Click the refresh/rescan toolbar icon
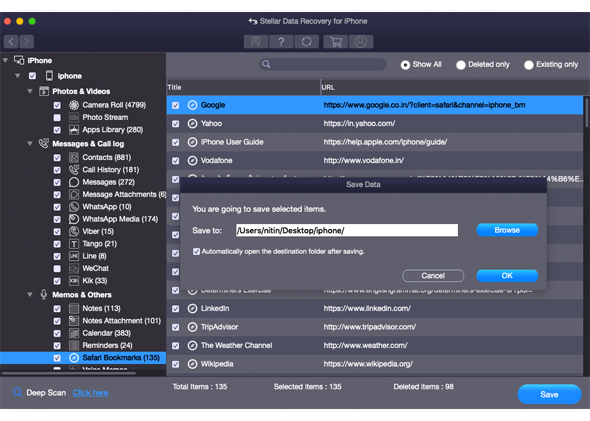Screen dimensions: 590x421 point(307,41)
